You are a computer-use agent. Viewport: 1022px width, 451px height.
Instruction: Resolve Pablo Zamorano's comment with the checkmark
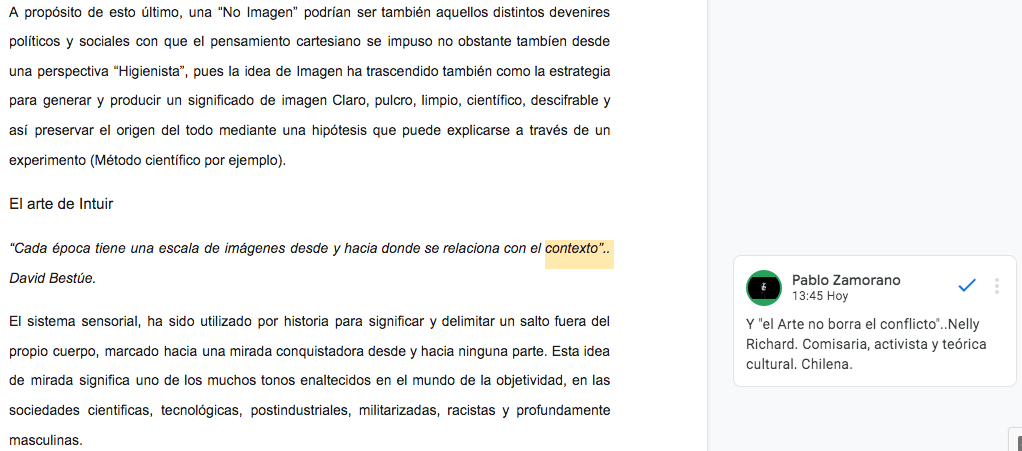click(x=966, y=286)
